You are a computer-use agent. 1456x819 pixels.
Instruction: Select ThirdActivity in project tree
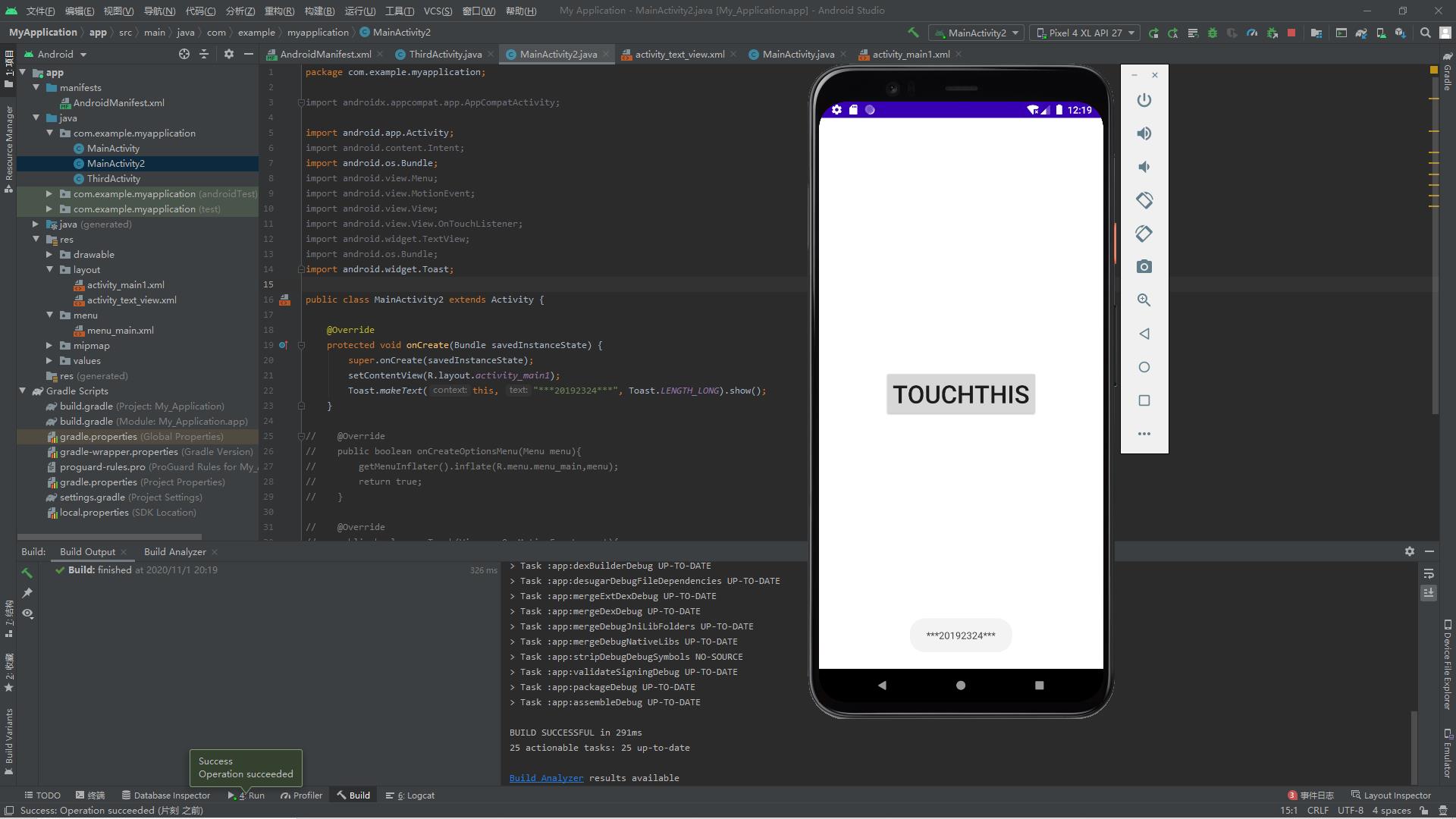coord(113,179)
